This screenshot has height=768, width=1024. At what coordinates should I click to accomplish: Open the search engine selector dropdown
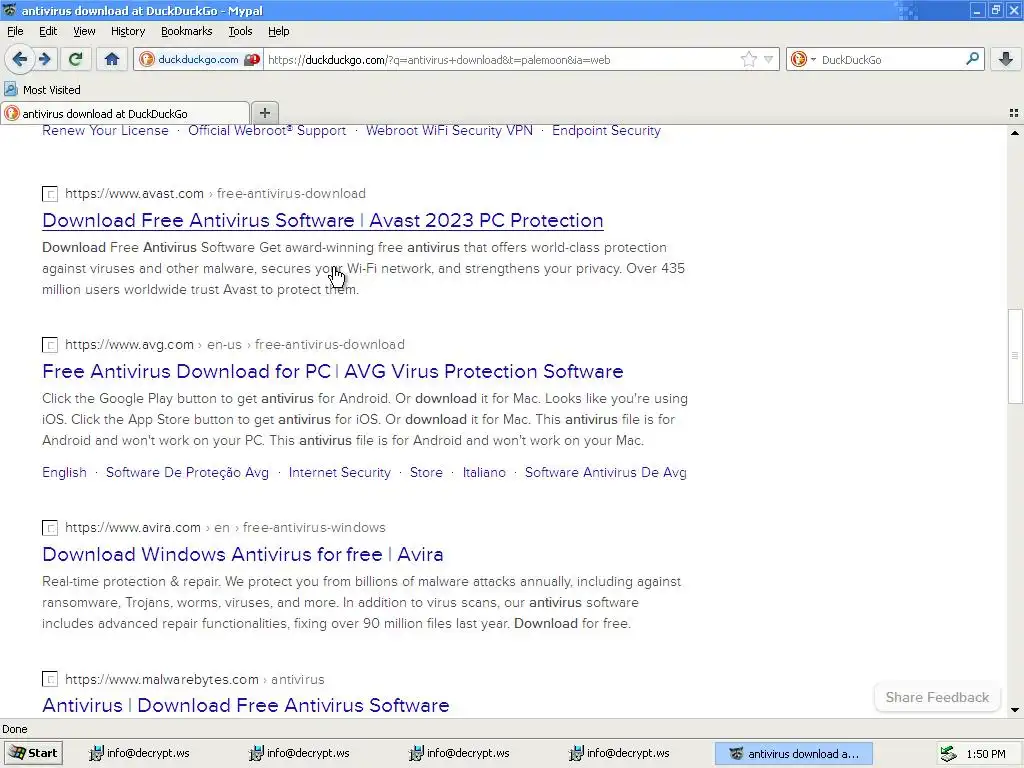(803, 59)
